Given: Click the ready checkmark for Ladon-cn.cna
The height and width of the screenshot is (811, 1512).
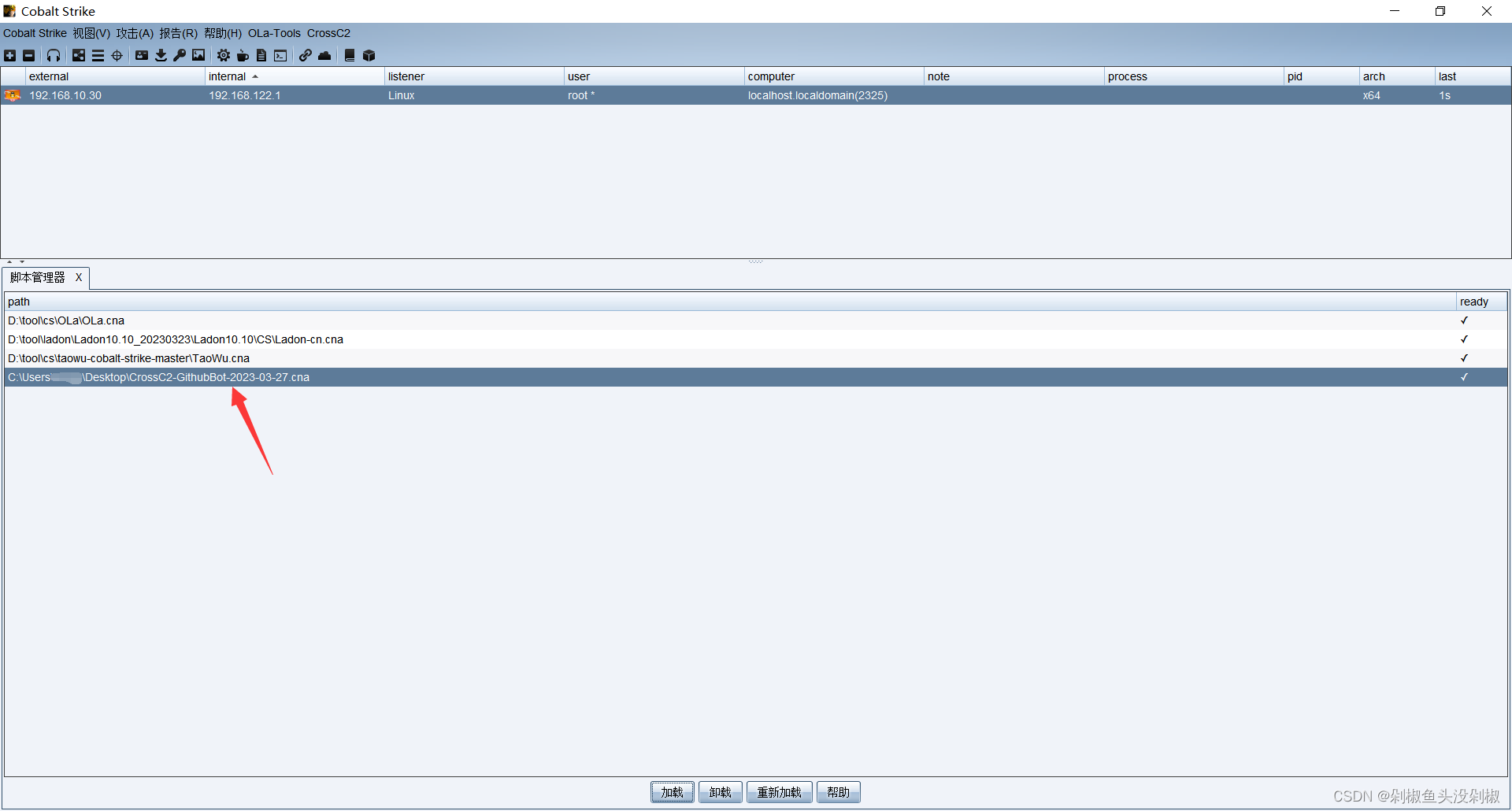Looking at the screenshot, I should click(1464, 339).
